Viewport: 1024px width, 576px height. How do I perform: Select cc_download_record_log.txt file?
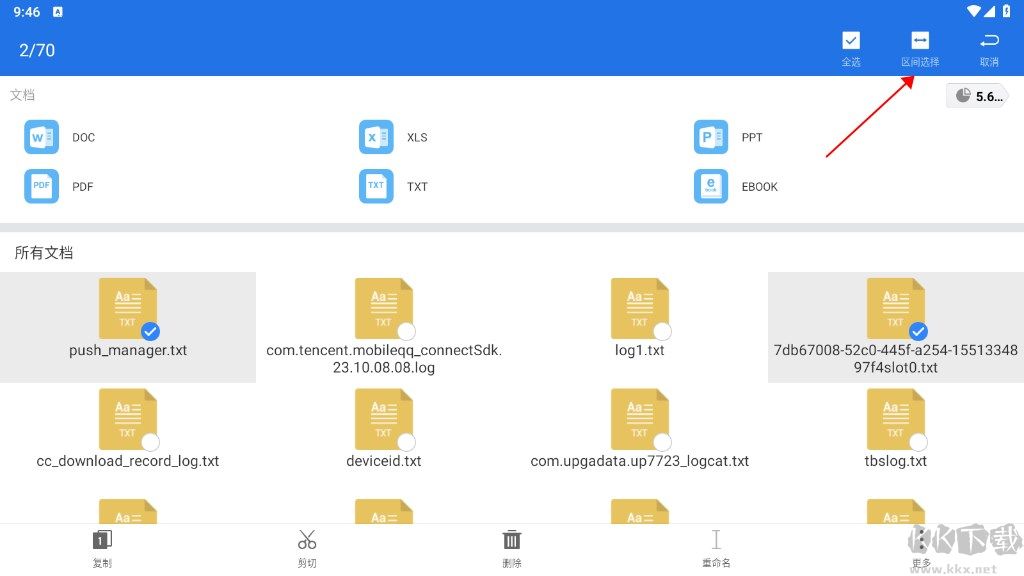click(x=150, y=442)
